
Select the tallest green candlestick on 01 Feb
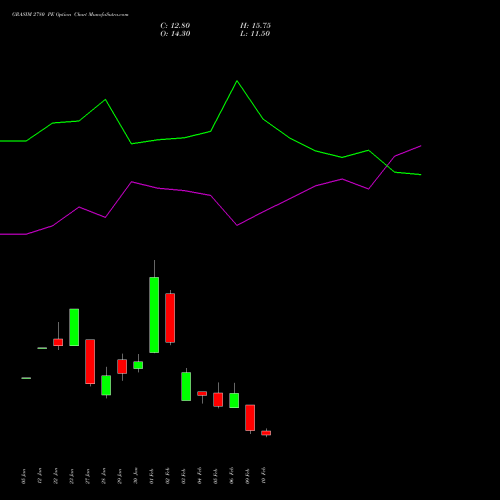(154, 315)
